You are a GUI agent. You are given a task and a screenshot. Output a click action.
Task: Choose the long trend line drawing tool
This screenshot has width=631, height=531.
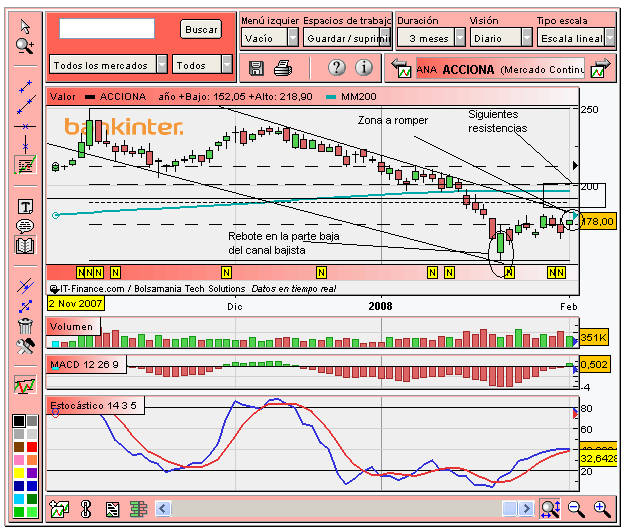pos(26,105)
